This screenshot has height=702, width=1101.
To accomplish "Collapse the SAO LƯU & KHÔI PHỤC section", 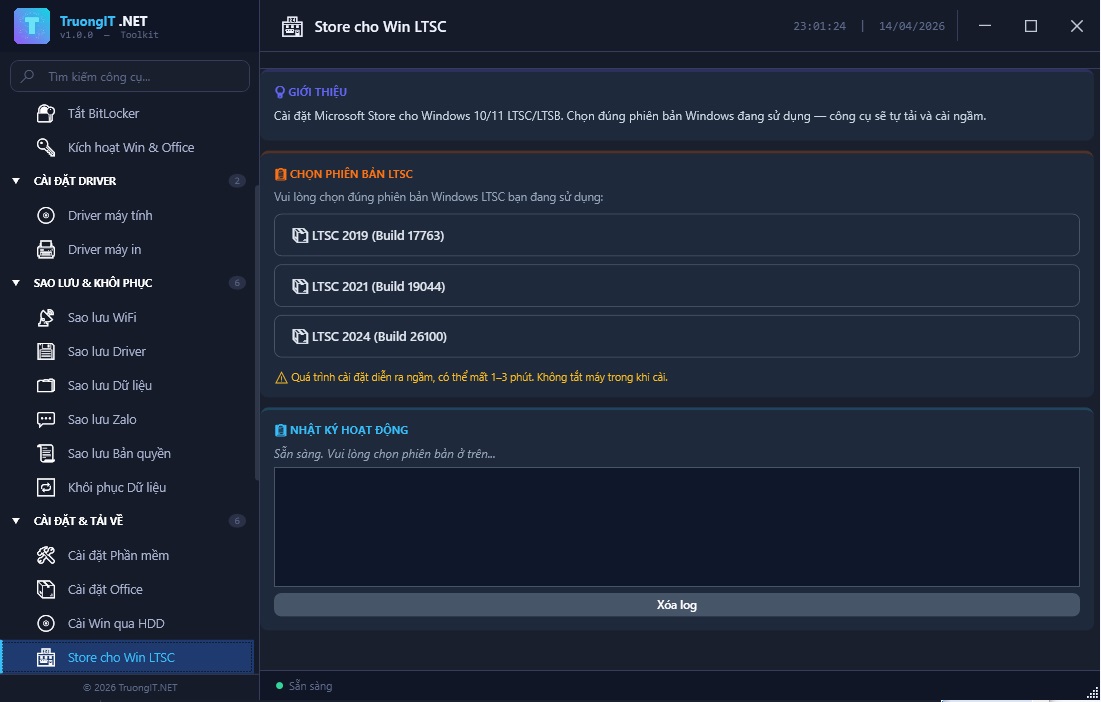I will click(x=16, y=283).
